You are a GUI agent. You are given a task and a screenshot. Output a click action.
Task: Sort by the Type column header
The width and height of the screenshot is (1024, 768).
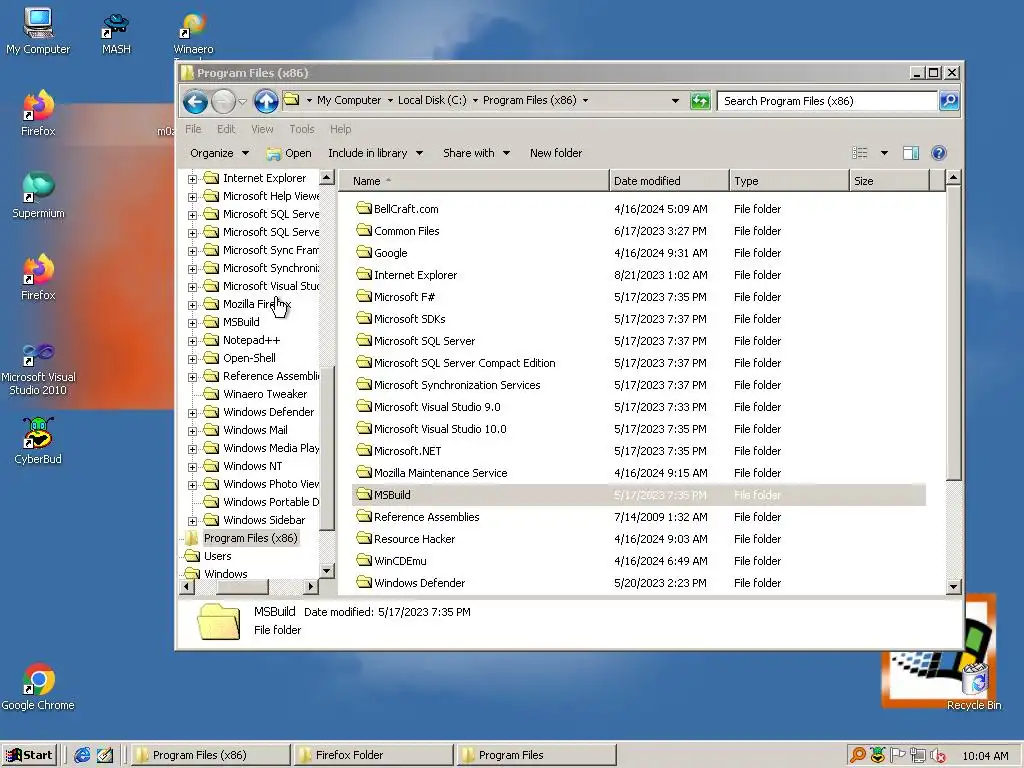point(789,181)
